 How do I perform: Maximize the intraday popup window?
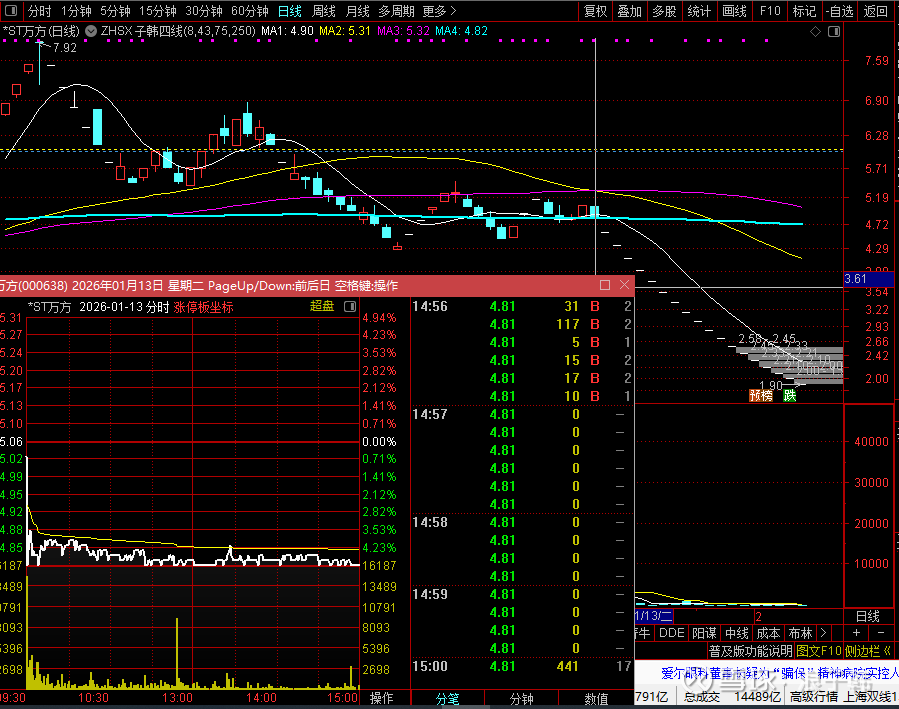point(604,285)
